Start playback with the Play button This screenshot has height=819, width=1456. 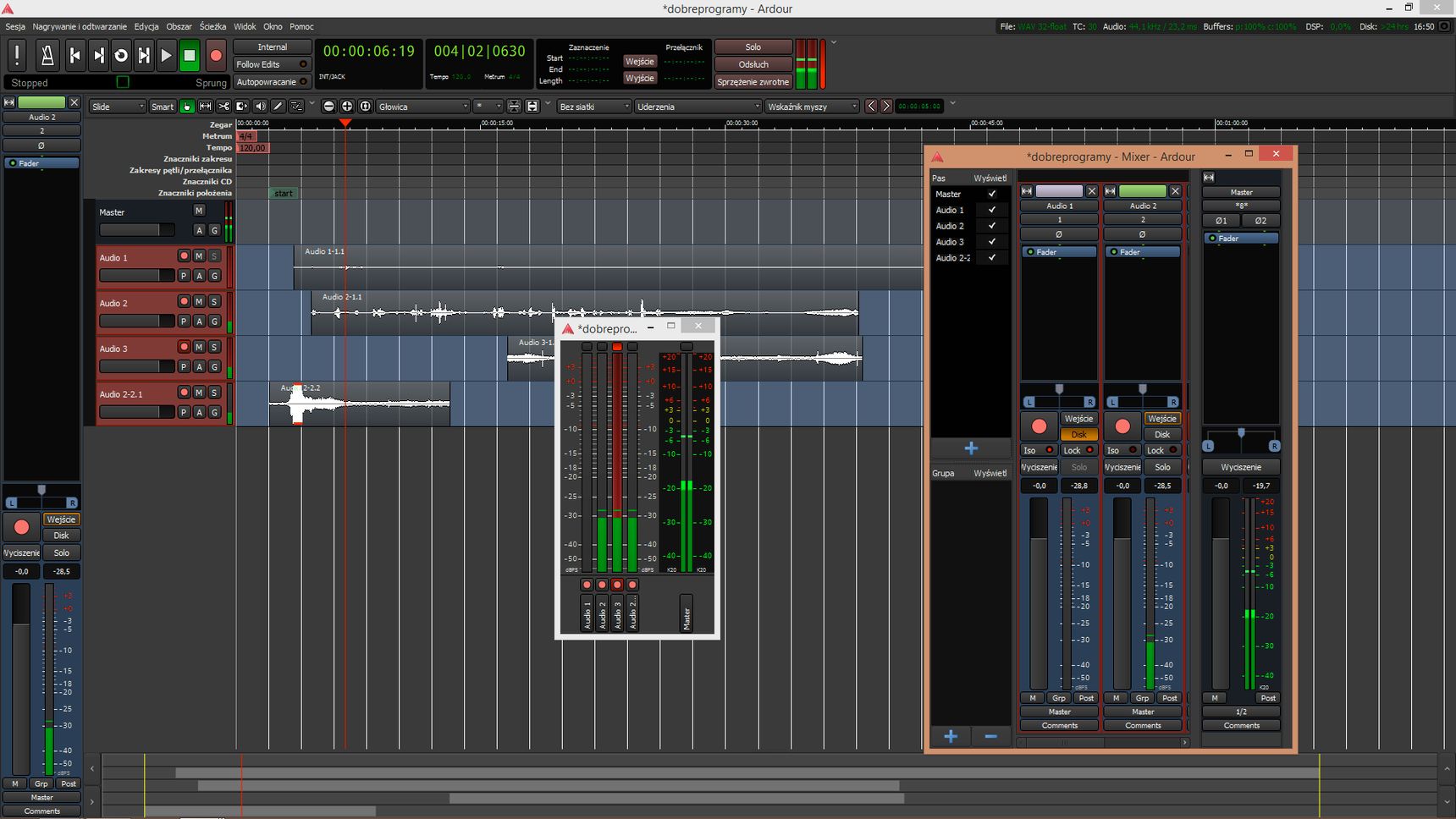point(167,55)
